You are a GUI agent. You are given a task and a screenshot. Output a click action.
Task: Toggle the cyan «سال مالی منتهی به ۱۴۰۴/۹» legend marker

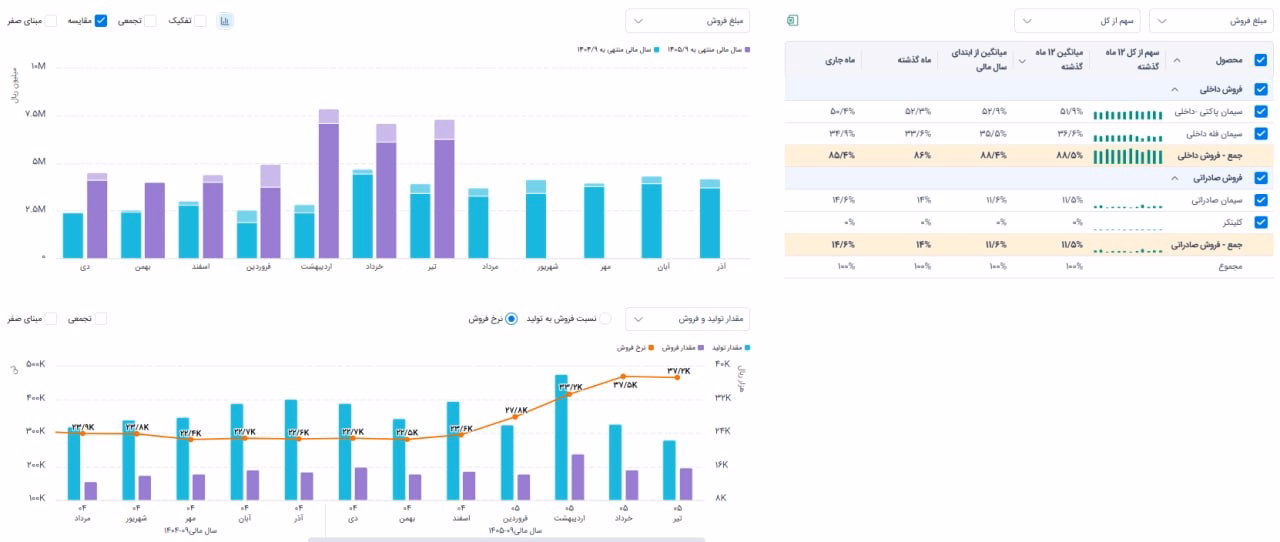click(656, 48)
